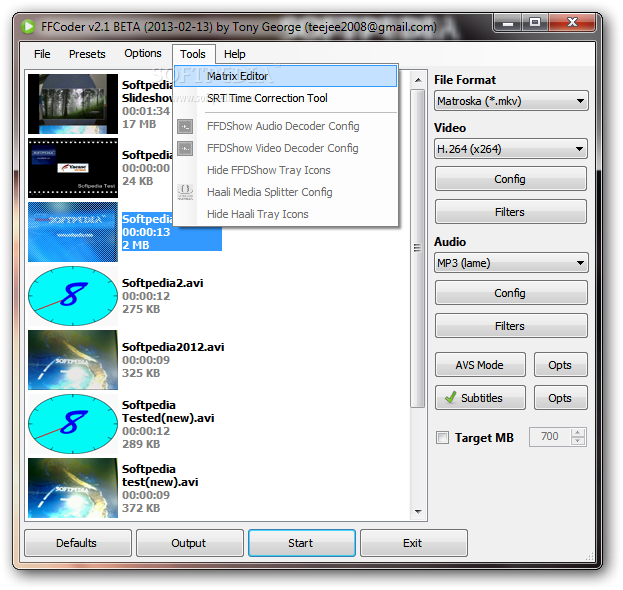The height and width of the screenshot is (590, 623).
Task: Close the FFCoder window
Action: coord(572,23)
